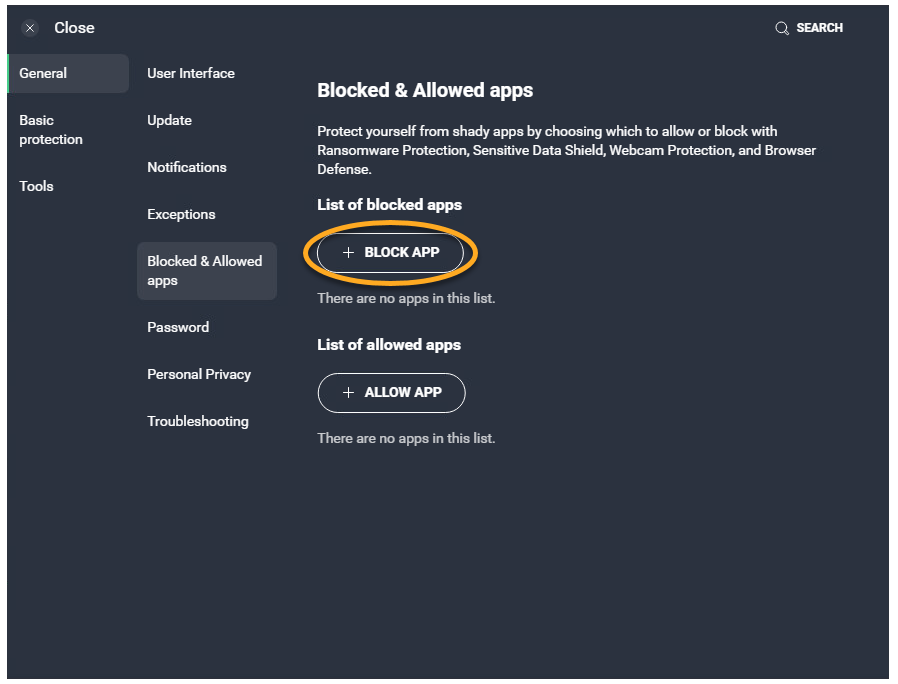
Task: Select the Update menu item
Action: point(169,120)
